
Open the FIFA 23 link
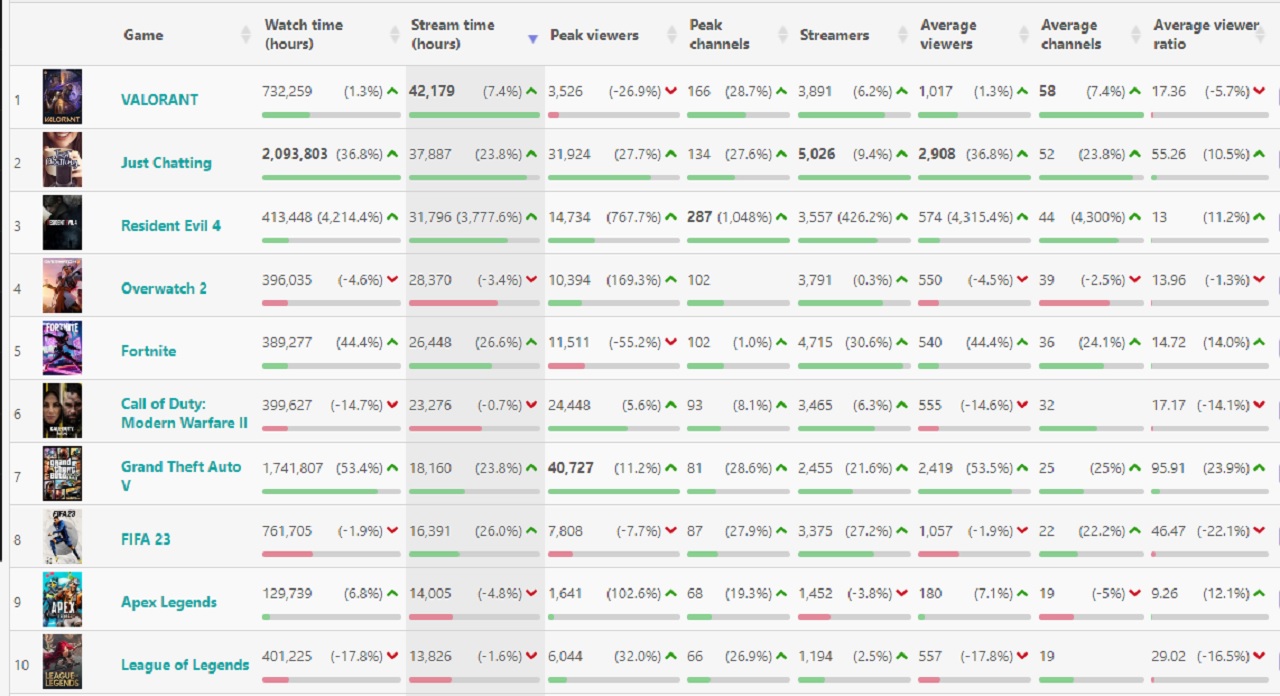(x=146, y=539)
